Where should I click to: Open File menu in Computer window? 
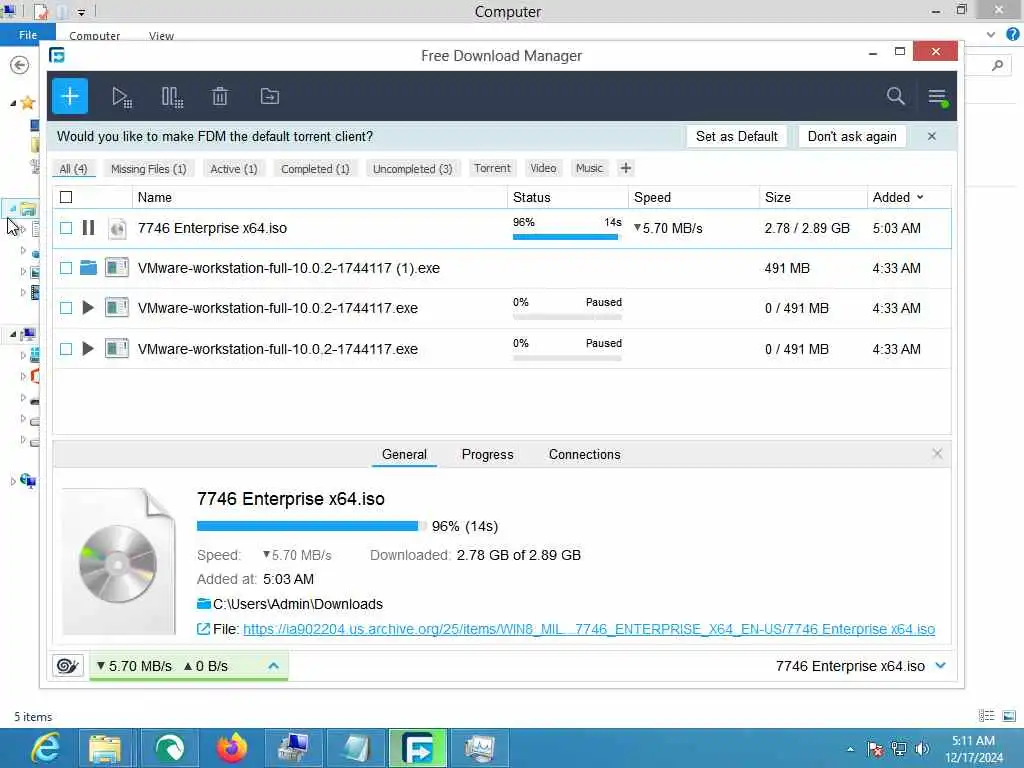[27, 35]
